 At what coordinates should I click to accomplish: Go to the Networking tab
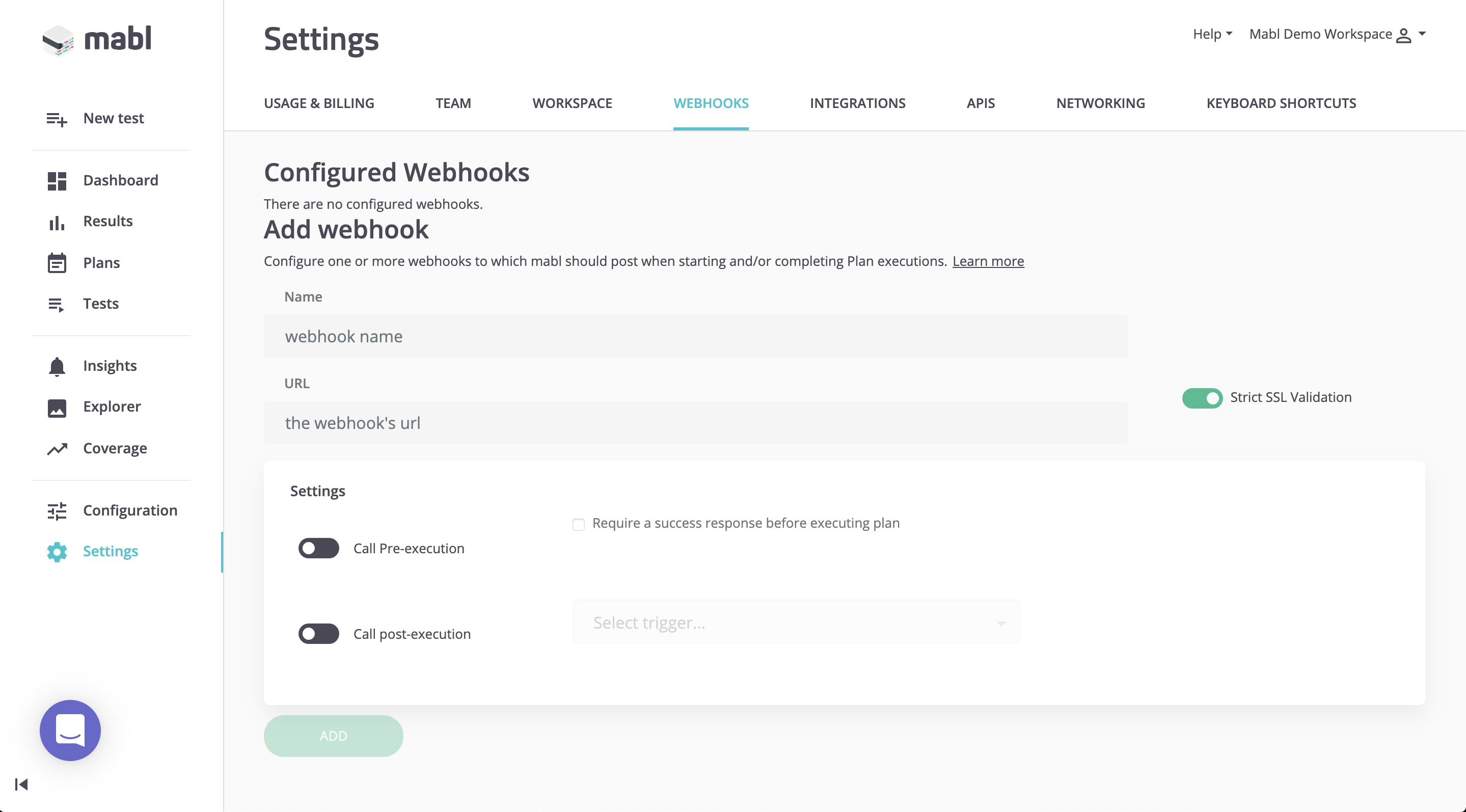[x=1100, y=103]
